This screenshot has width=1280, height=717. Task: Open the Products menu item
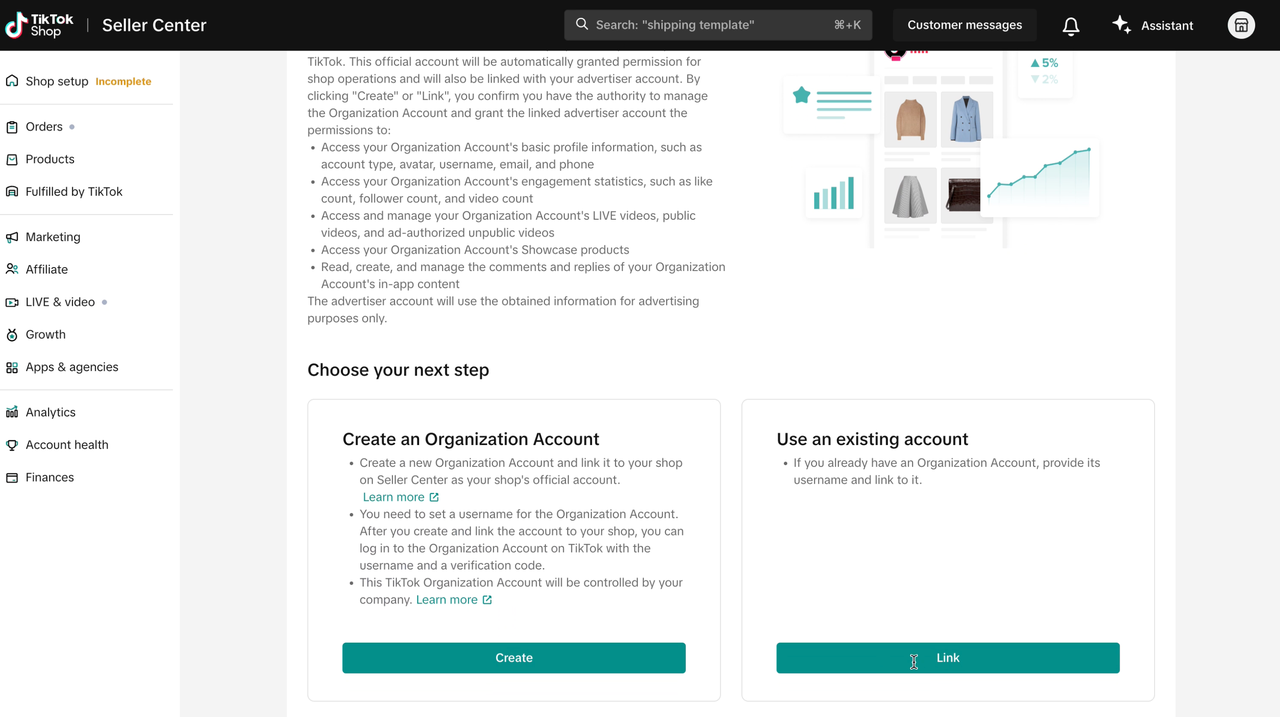point(50,159)
